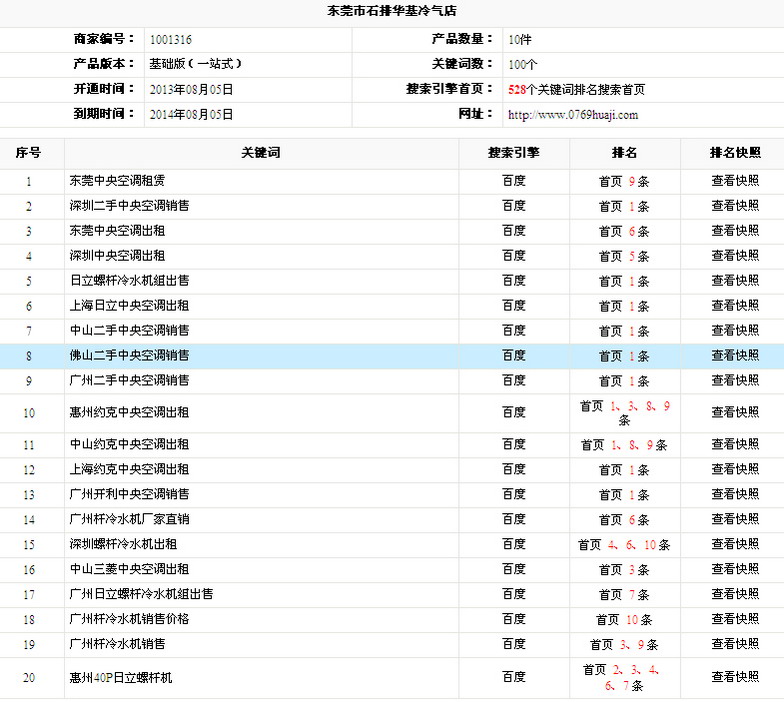This screenshot has height=702, width=784.
Task: Click keyword 惠州约克中央空调出租
Action: [129, 412]
